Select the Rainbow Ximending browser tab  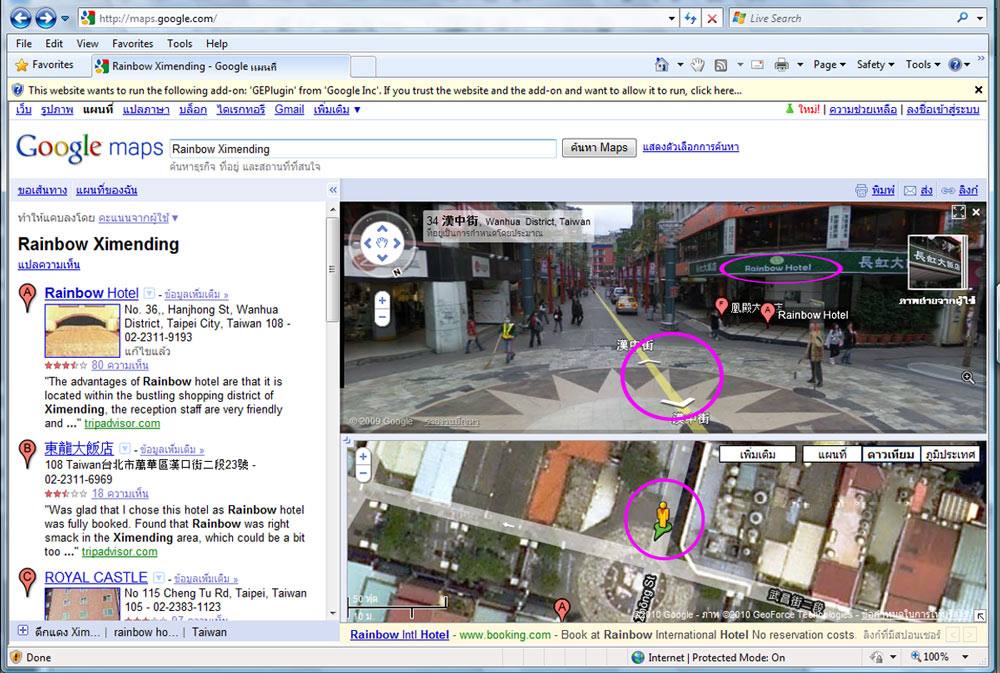220,66
